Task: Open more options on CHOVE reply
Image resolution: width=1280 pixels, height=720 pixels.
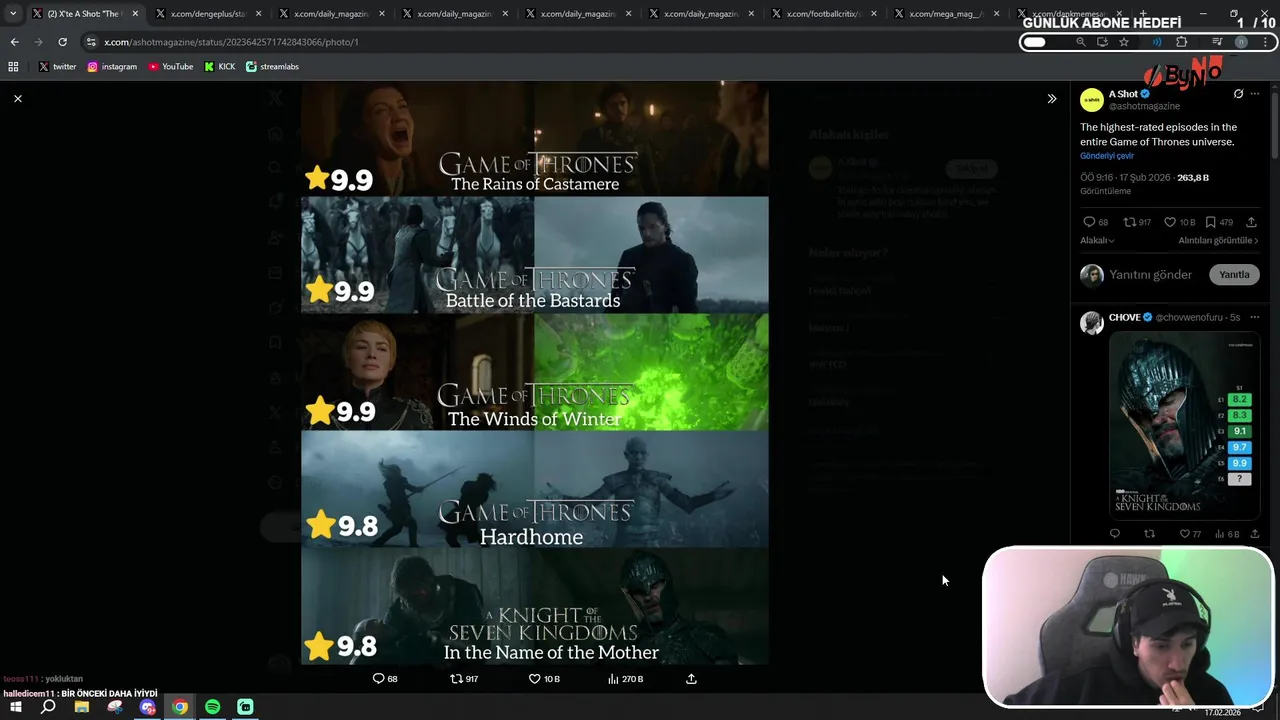Action: click(1255, 317)
